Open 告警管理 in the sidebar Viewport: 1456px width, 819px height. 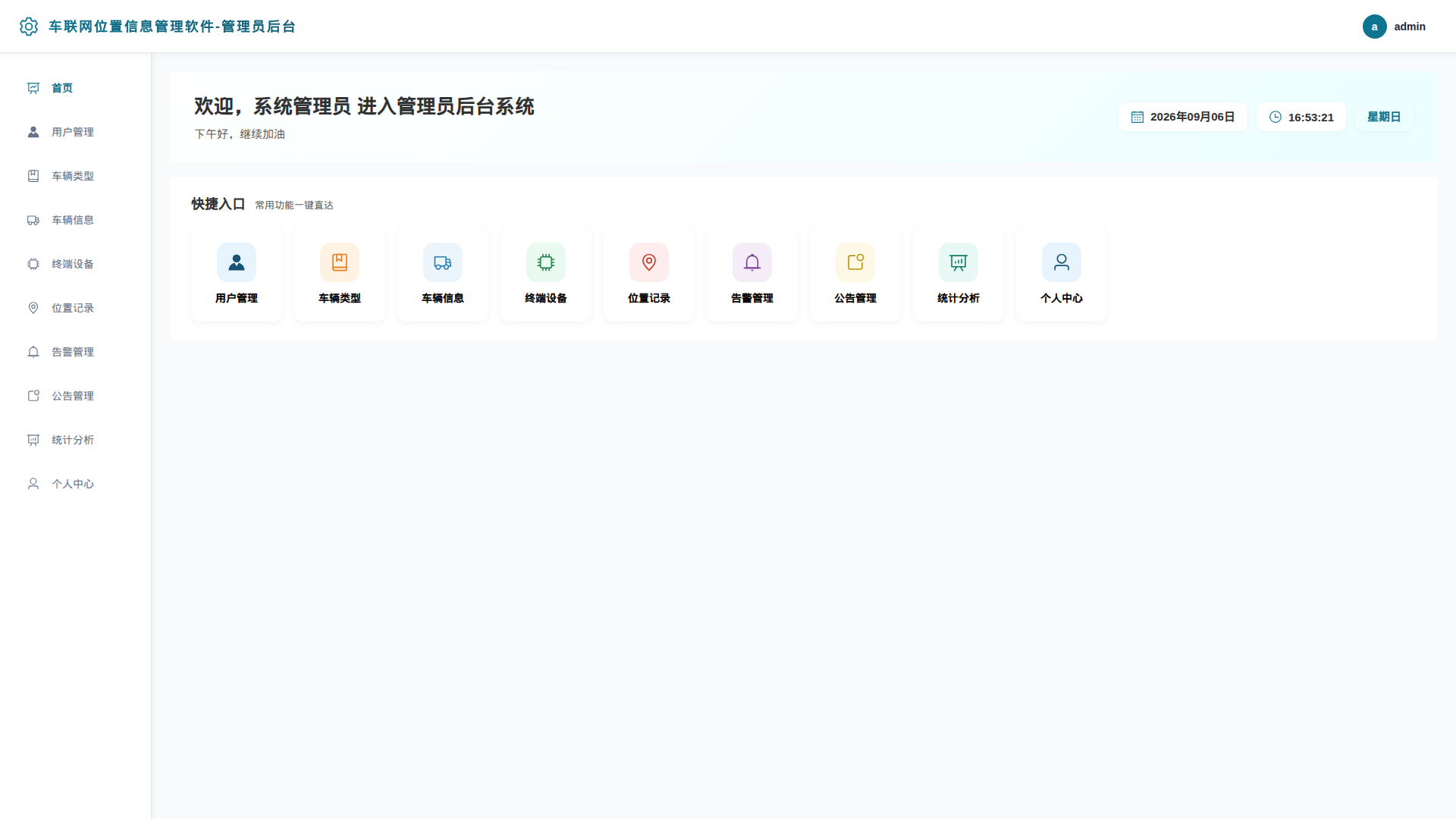[x=76, y=352]
